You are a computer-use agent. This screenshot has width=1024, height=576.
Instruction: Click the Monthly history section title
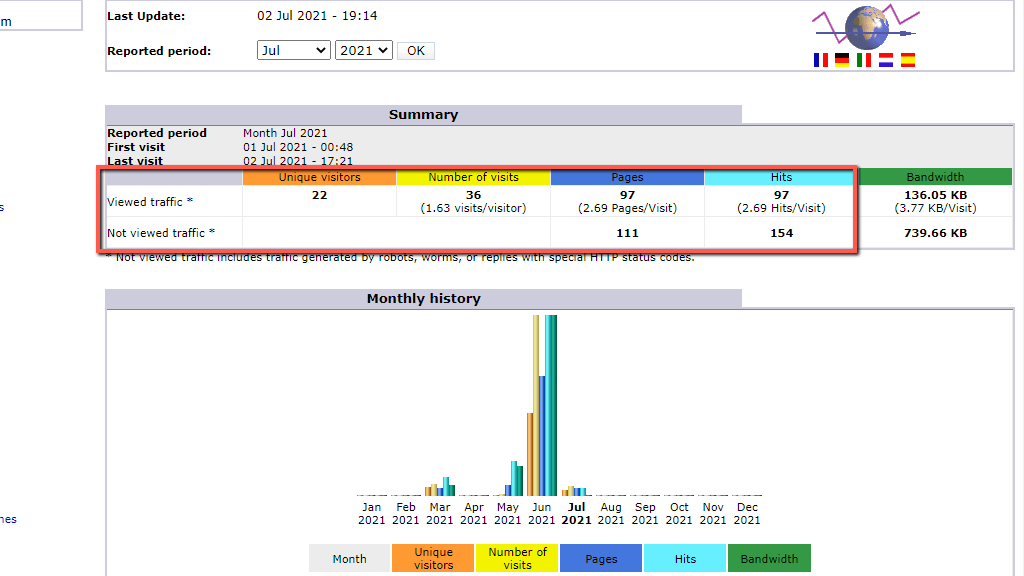(x=423, y=298)
